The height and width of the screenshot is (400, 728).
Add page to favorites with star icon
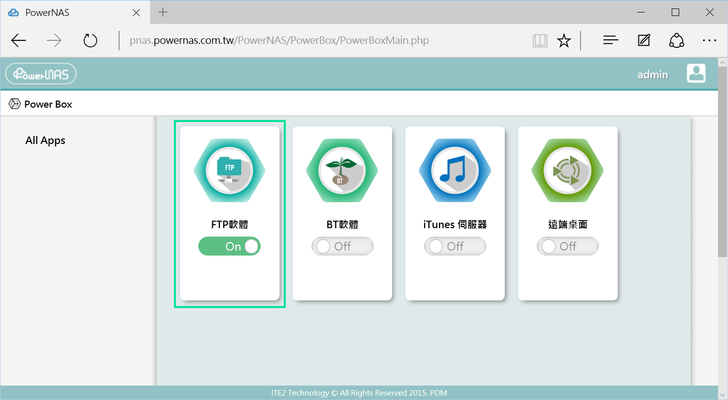(x=564, y=41)
